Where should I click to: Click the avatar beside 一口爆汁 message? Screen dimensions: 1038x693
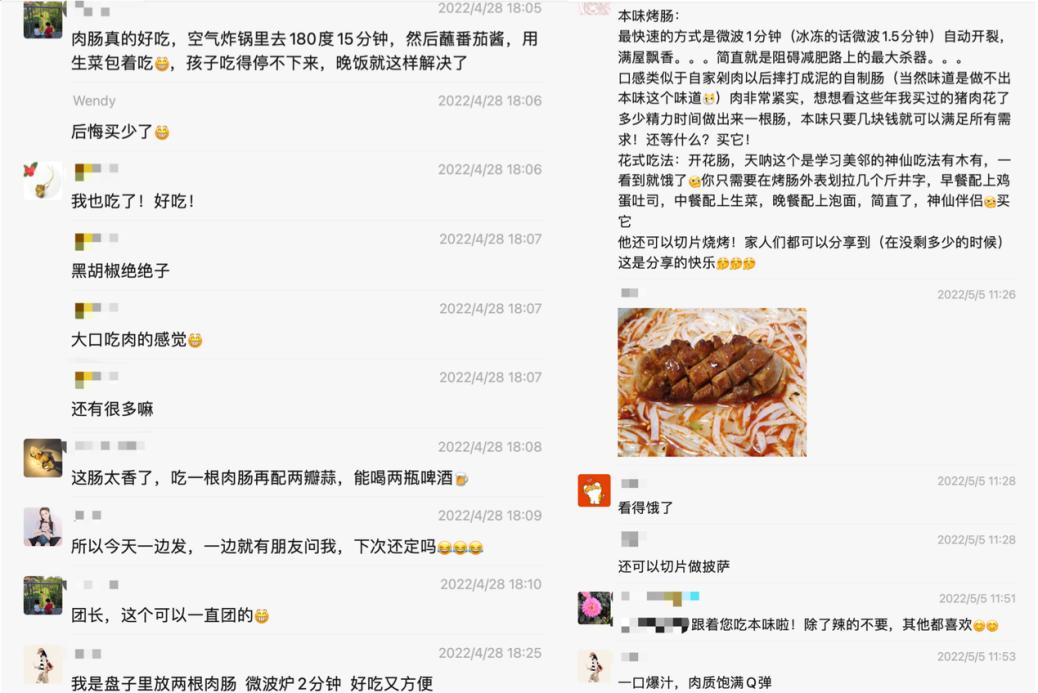(x=594, y=665)
